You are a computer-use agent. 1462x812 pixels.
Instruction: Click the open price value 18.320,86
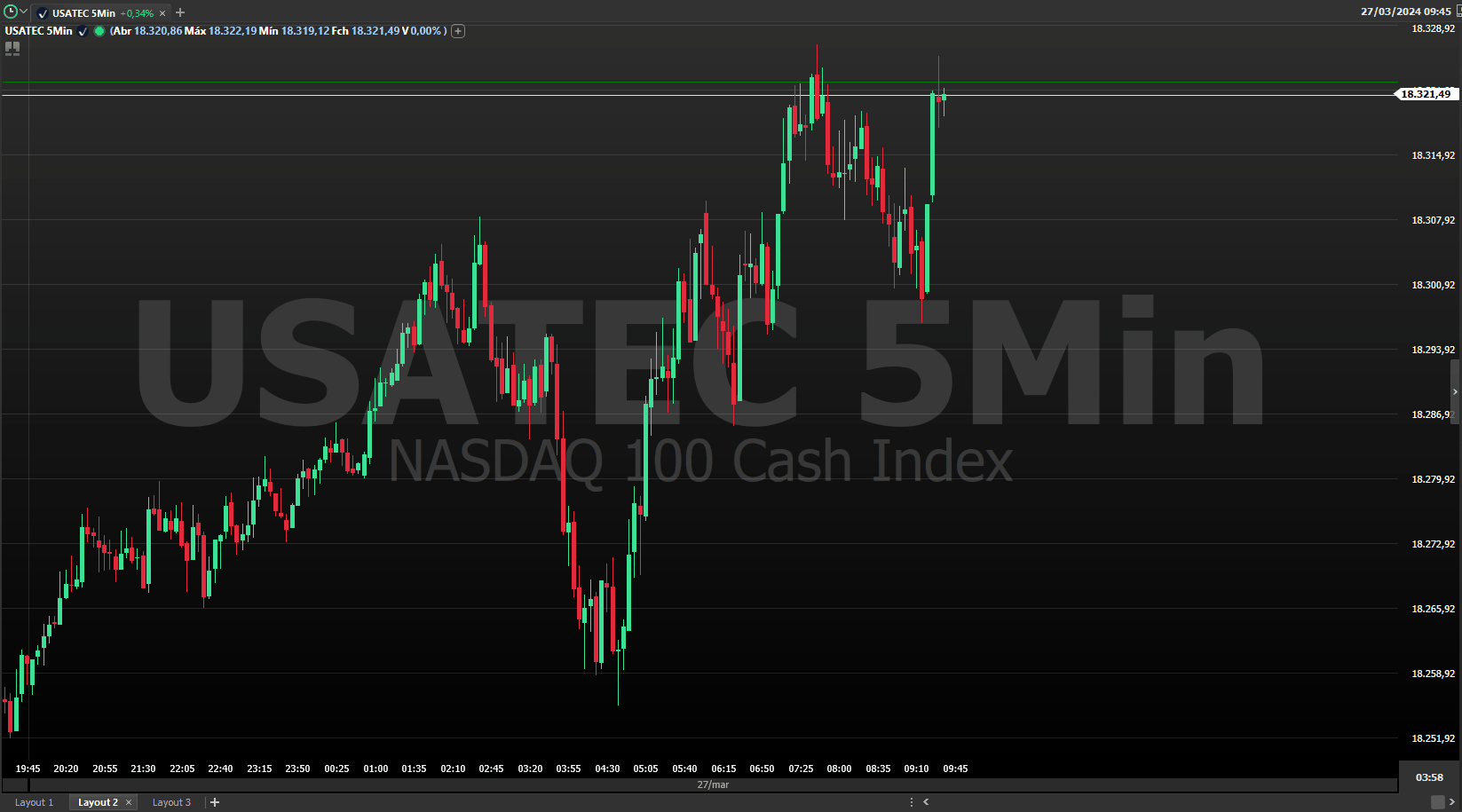(158, 31)
